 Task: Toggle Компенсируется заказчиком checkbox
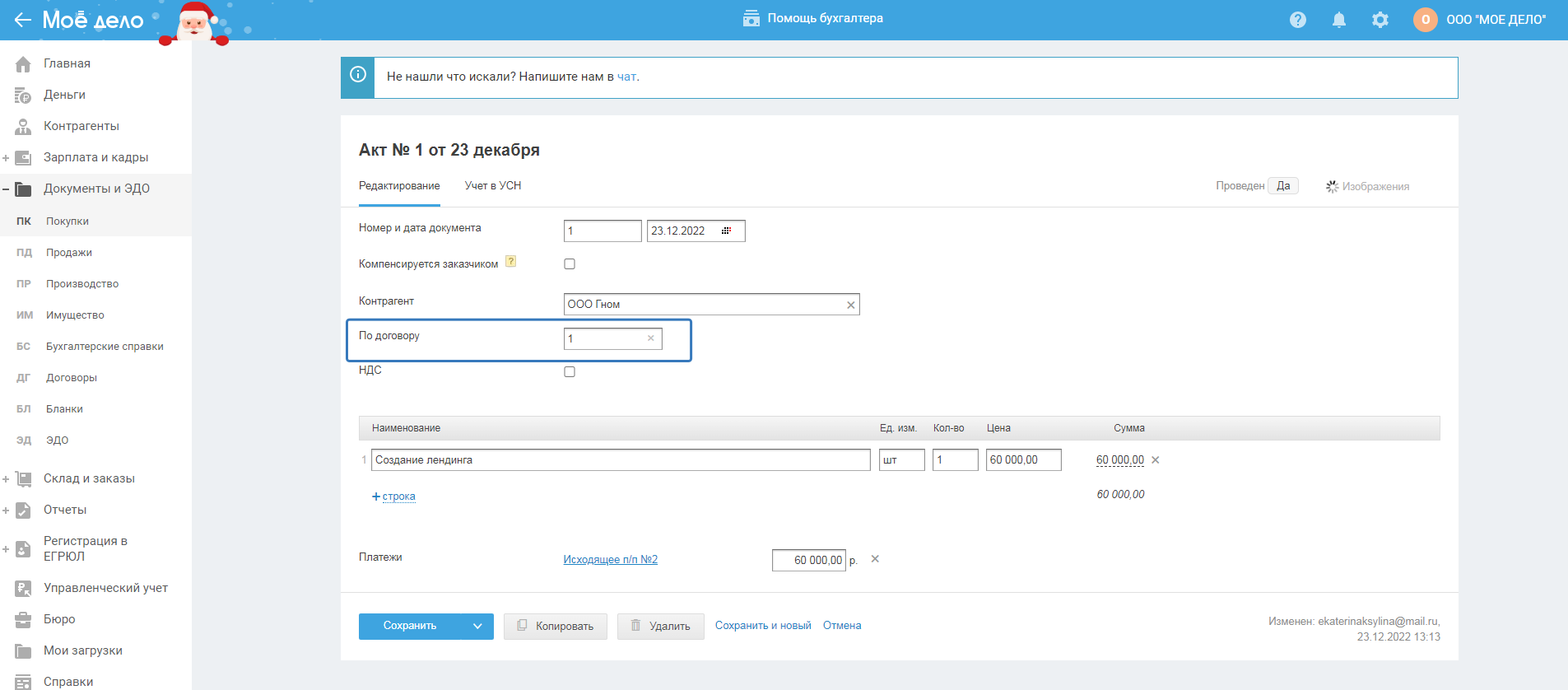(570, 263)
